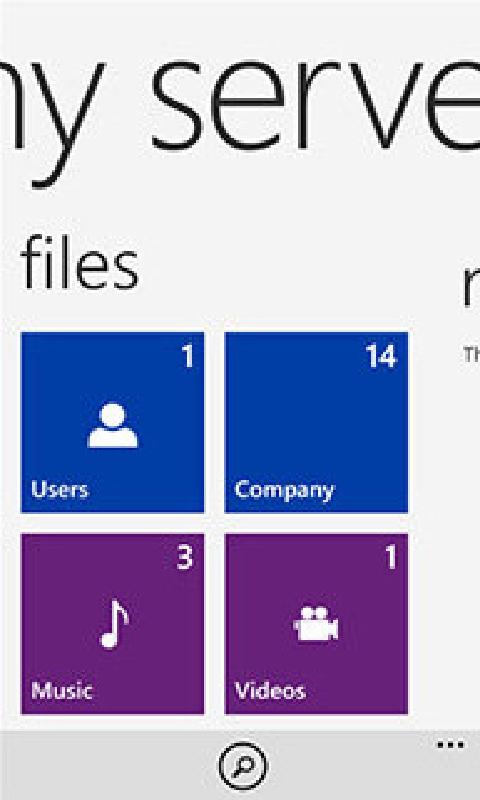Select the files section header
Image resolution: width=480 pixels, height=800 pixels.
point(80,263)
